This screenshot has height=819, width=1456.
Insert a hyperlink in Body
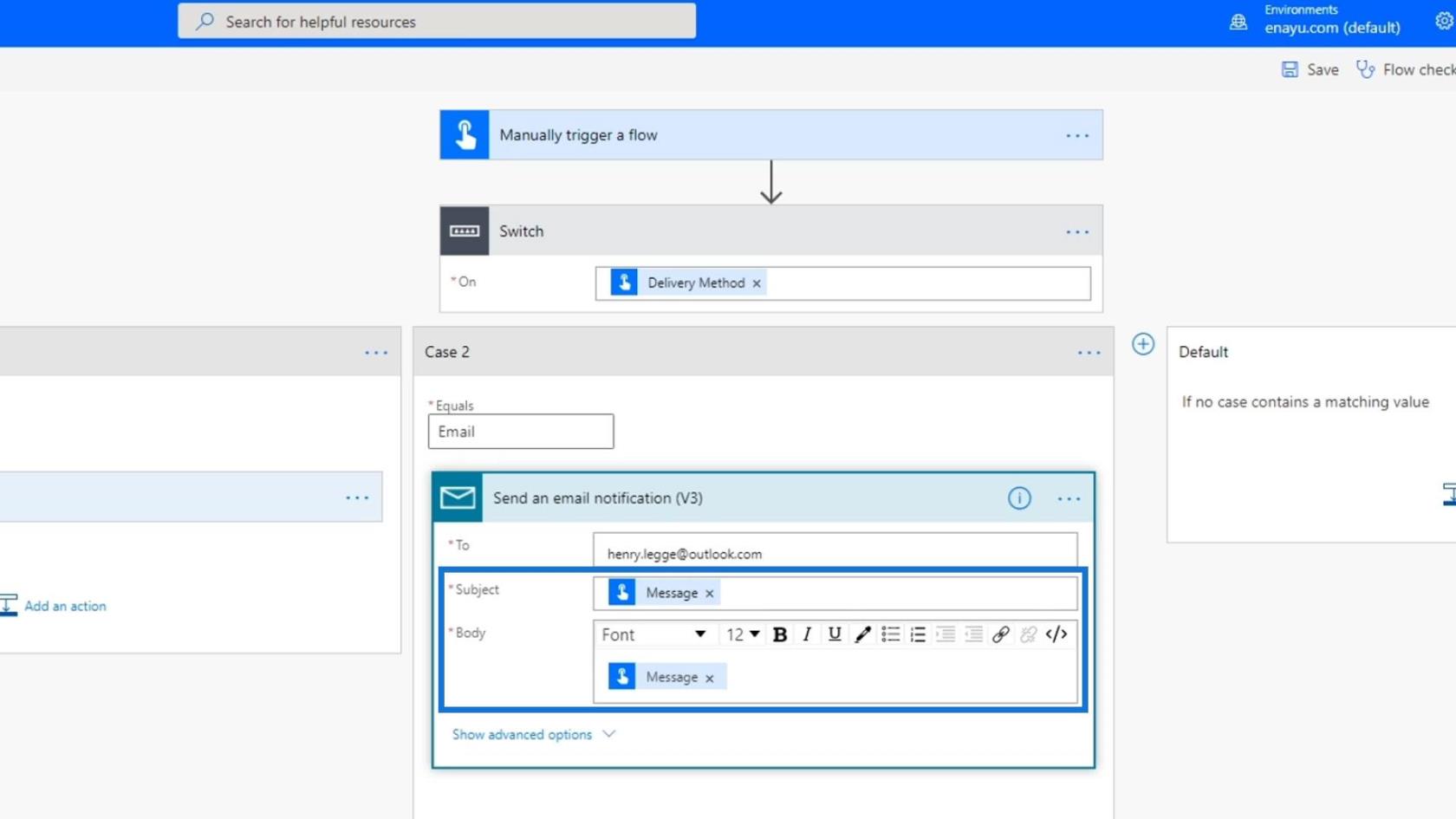click(1001, 635)
